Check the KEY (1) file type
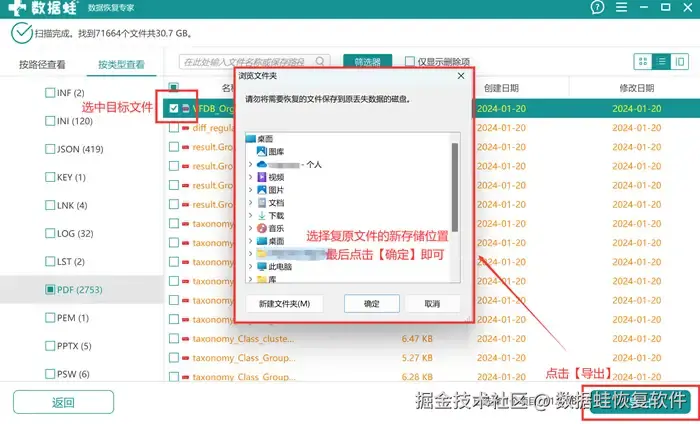The width and height of the screenshot is (700, 424). (x=50, y=177)
